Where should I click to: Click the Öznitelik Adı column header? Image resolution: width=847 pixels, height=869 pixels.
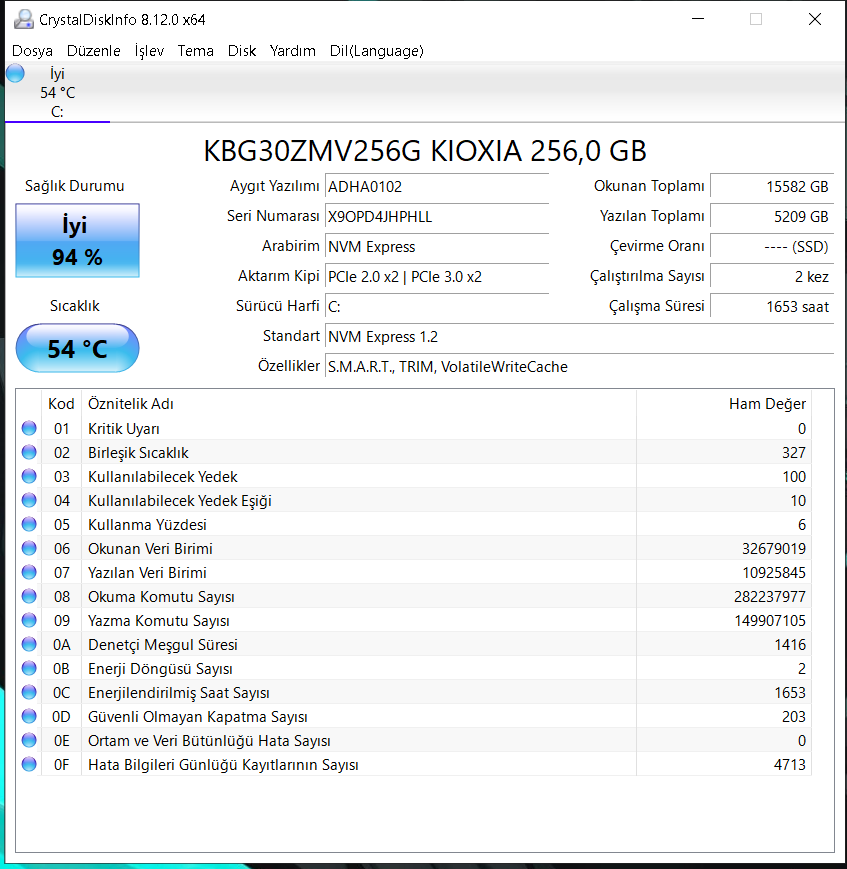[x=359, y=404]
